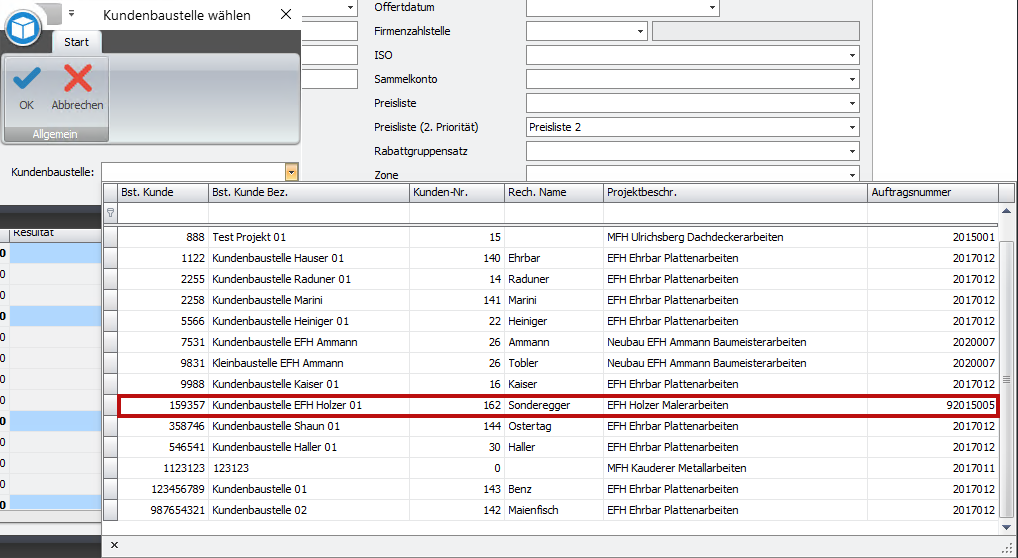
Task: Click the Kunden-Nr. filter row cell
Action: pos(456,213)
